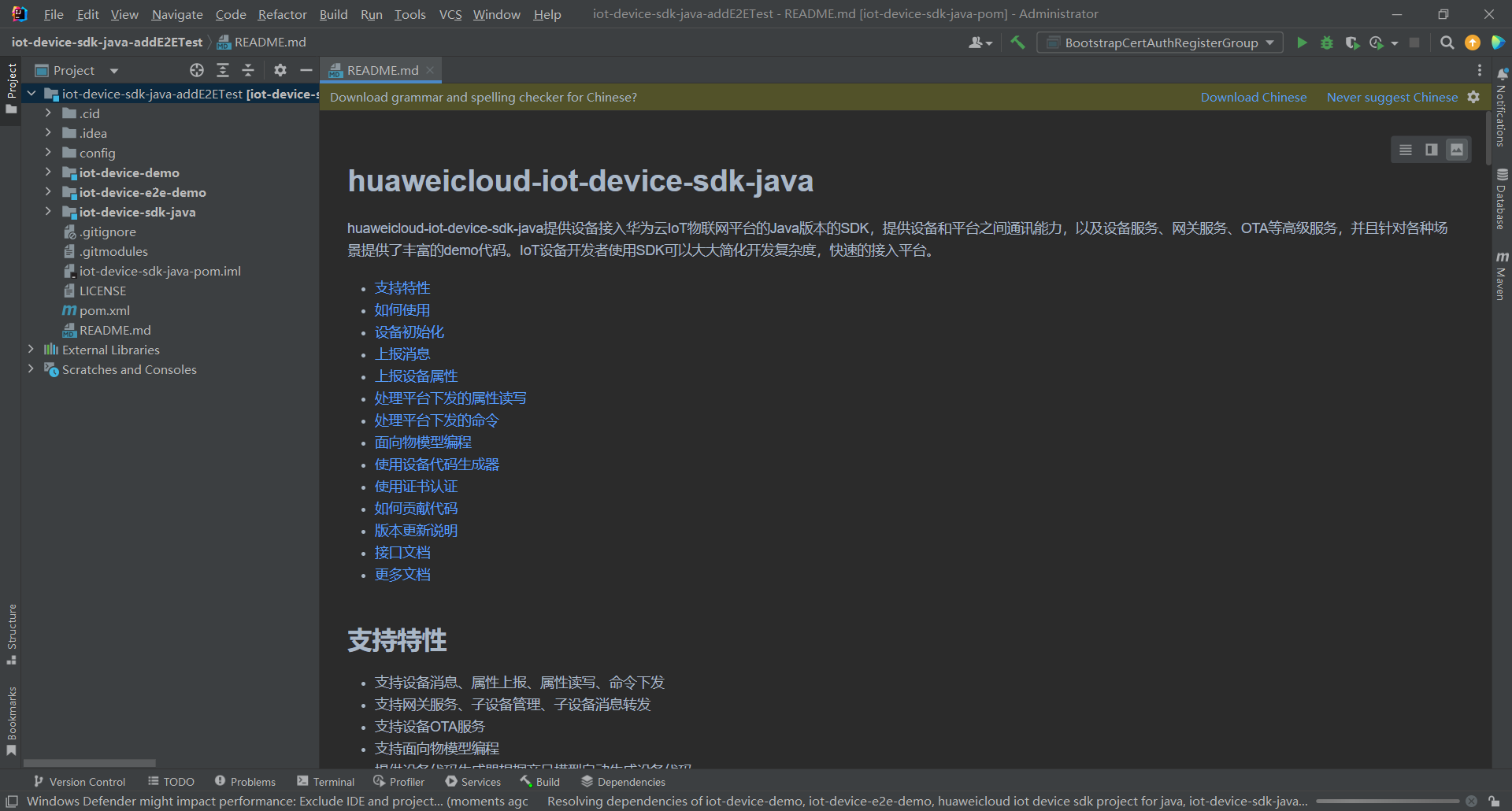Collapse the iot-device-sdk-java-addE2ETest root node
1512x811 pixels.
(x=31, y=94)
